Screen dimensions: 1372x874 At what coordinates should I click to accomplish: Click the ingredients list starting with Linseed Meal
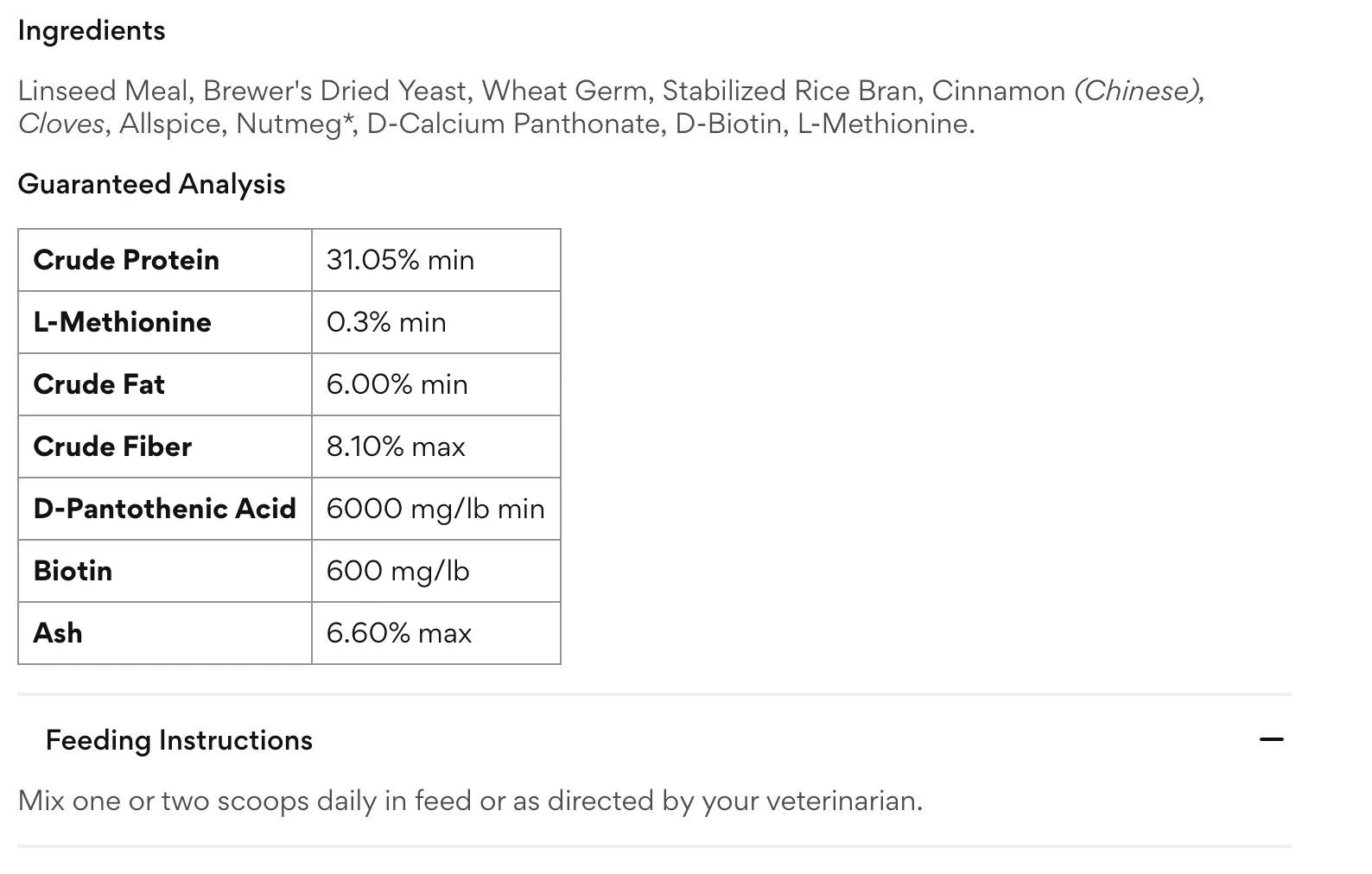(x=612, y=107)
